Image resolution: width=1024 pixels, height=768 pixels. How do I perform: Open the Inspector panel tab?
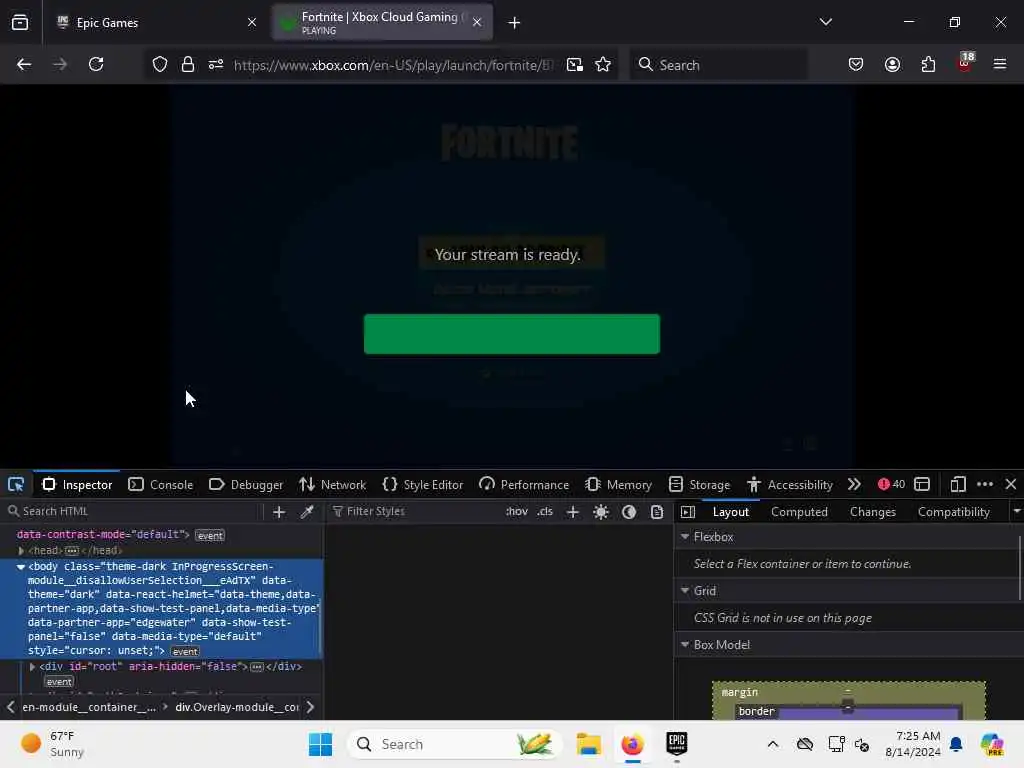pos(77,485)
